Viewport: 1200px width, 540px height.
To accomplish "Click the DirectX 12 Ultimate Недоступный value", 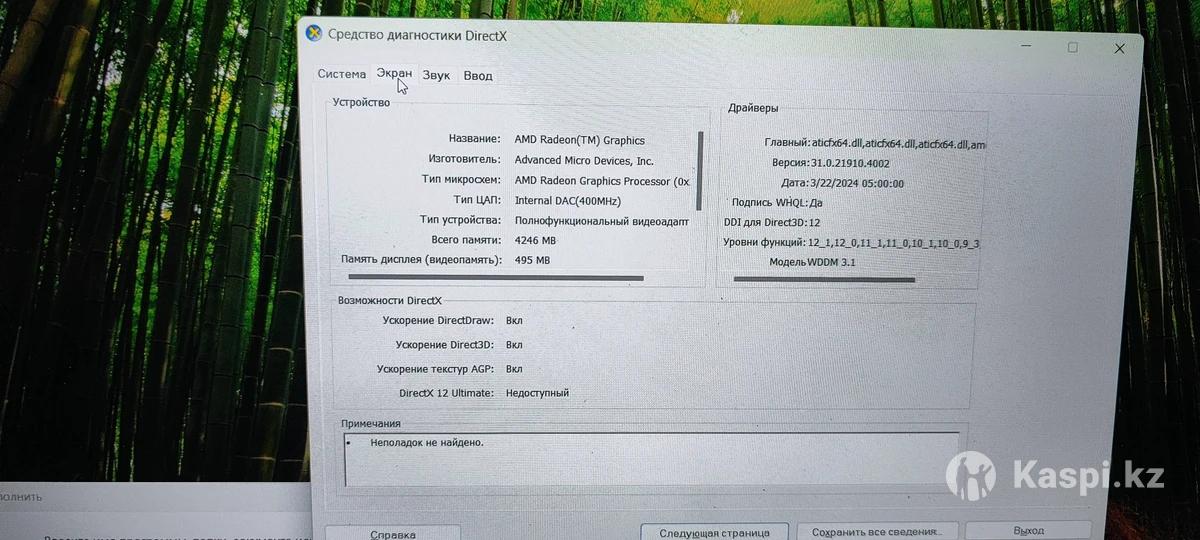I will [537, 393].
